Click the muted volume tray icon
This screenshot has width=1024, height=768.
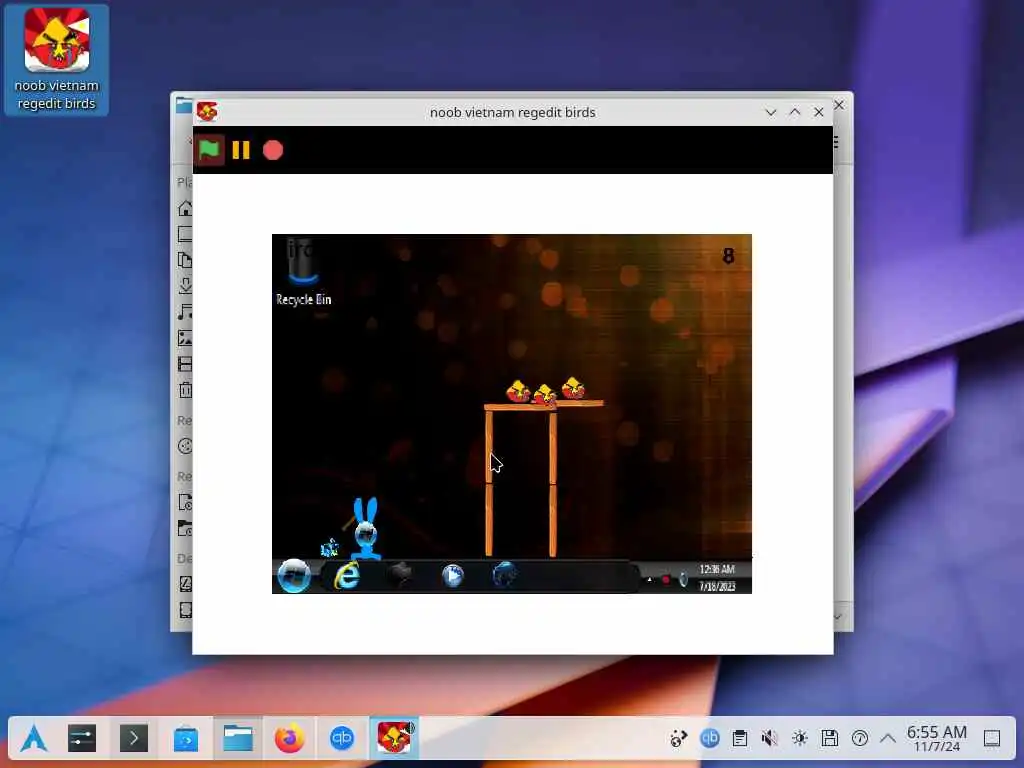[770, 739]
